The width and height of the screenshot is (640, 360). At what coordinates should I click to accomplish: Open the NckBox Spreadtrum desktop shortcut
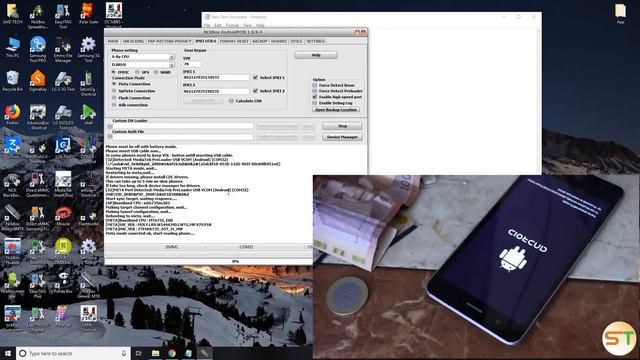(x=38, y=16)
